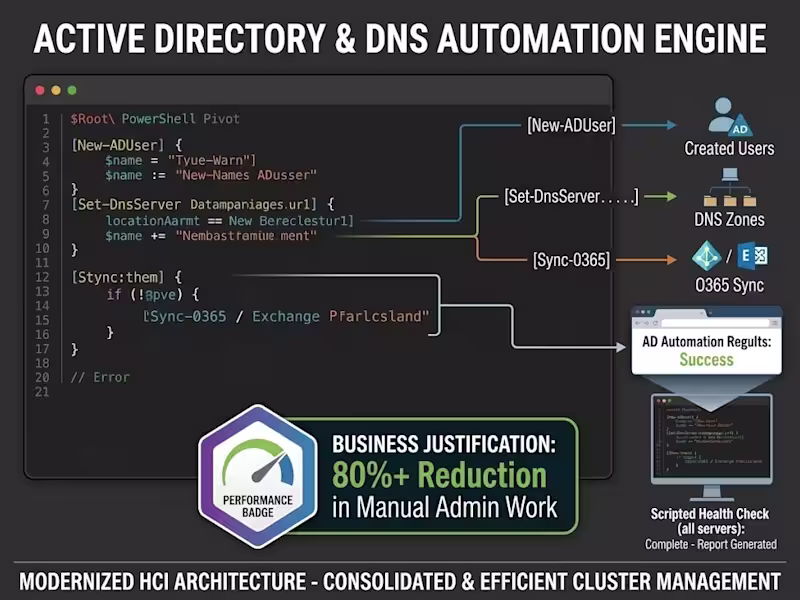Click 'Complete - Report Generated' status text
Screen dimensions: 800x600
click(711, 544)
